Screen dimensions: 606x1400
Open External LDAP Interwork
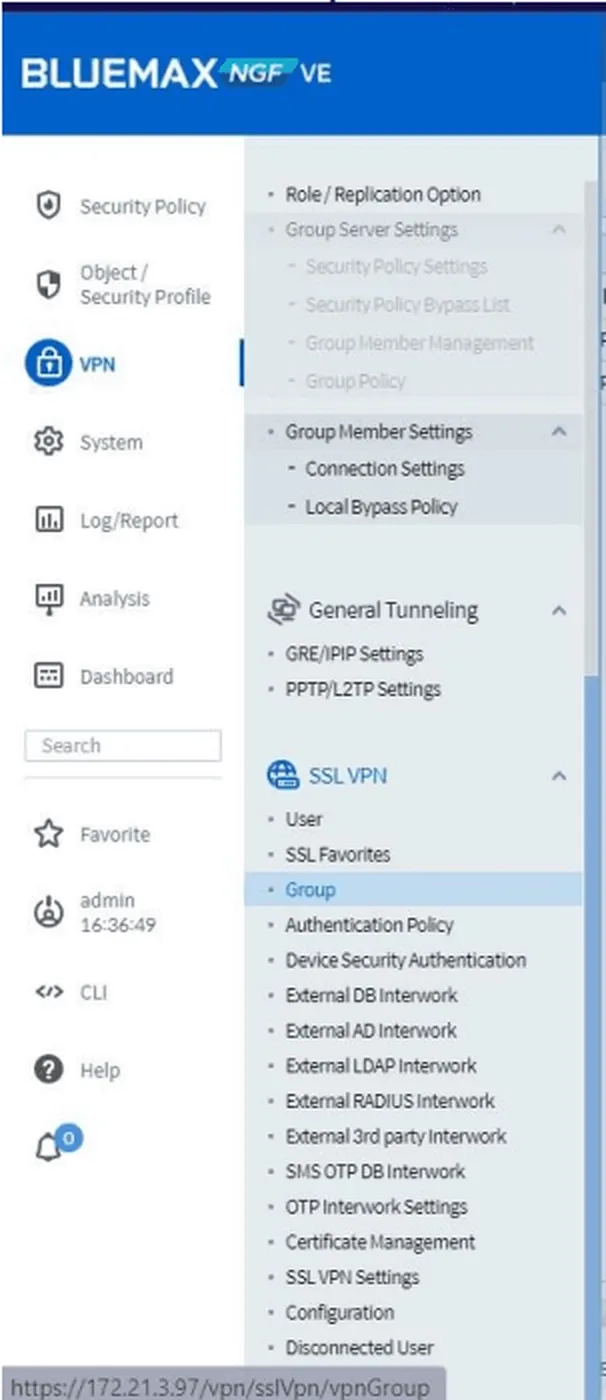click(x=381, y=1066)
